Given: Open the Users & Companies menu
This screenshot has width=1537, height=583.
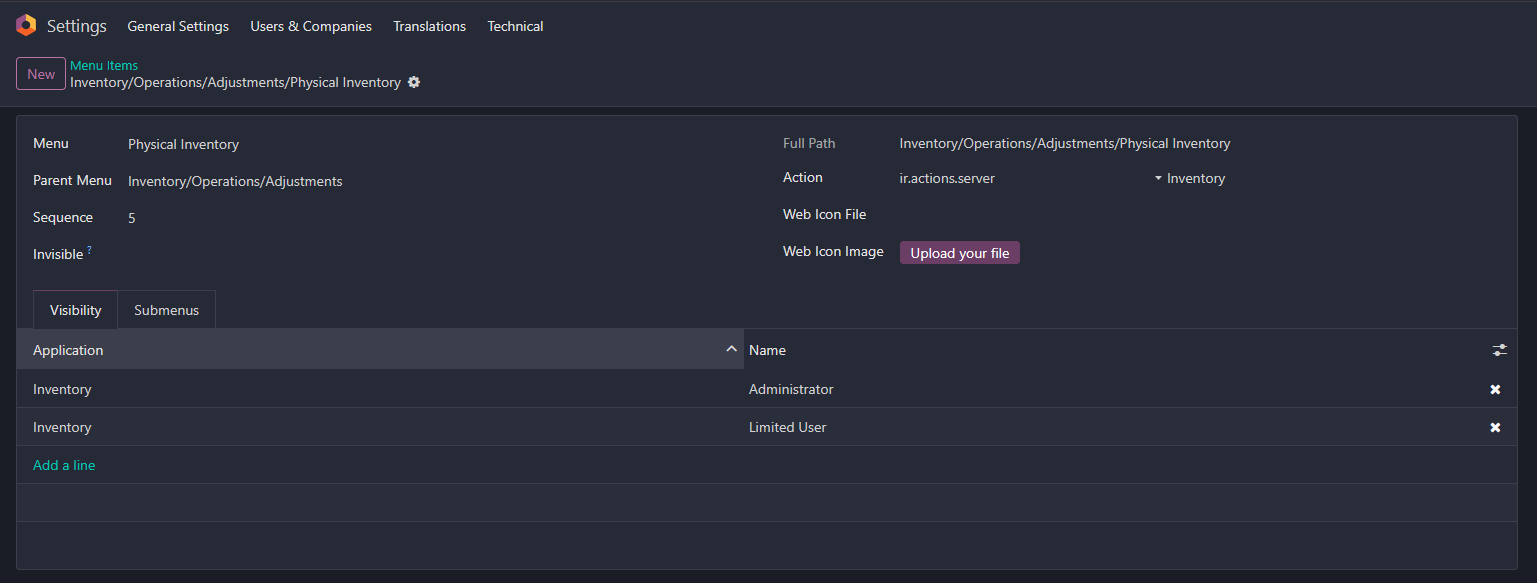Looking at the screenshot, I should pyautogui.click(x=311, y=26).
